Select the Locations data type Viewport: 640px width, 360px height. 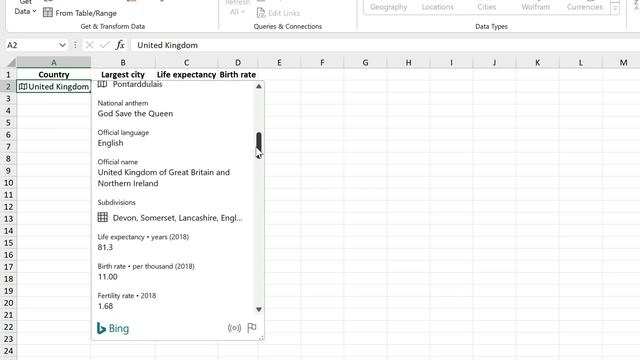[438, 7]
